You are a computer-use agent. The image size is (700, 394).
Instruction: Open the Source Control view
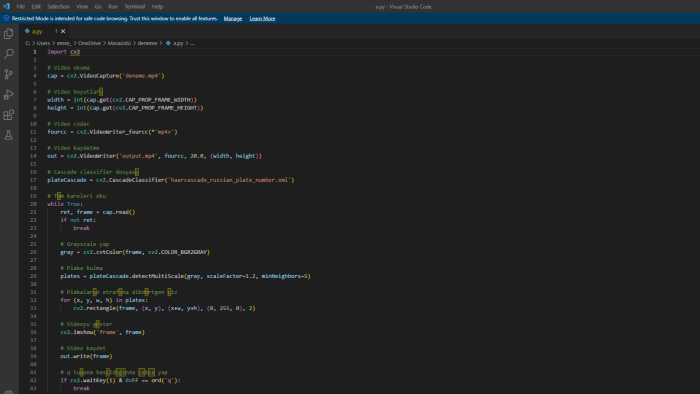8,74
